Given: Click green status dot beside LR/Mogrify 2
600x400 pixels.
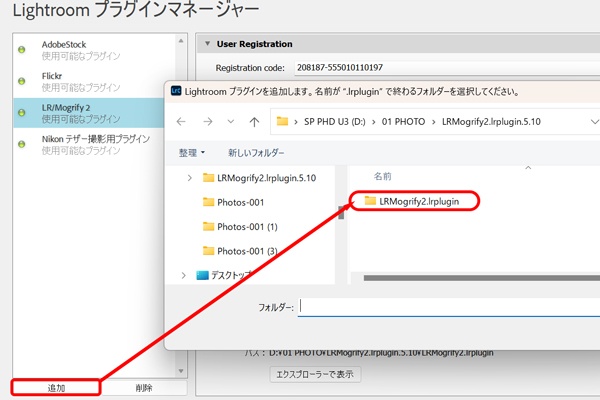Looking at the screenshot, I should pos(22,113).
